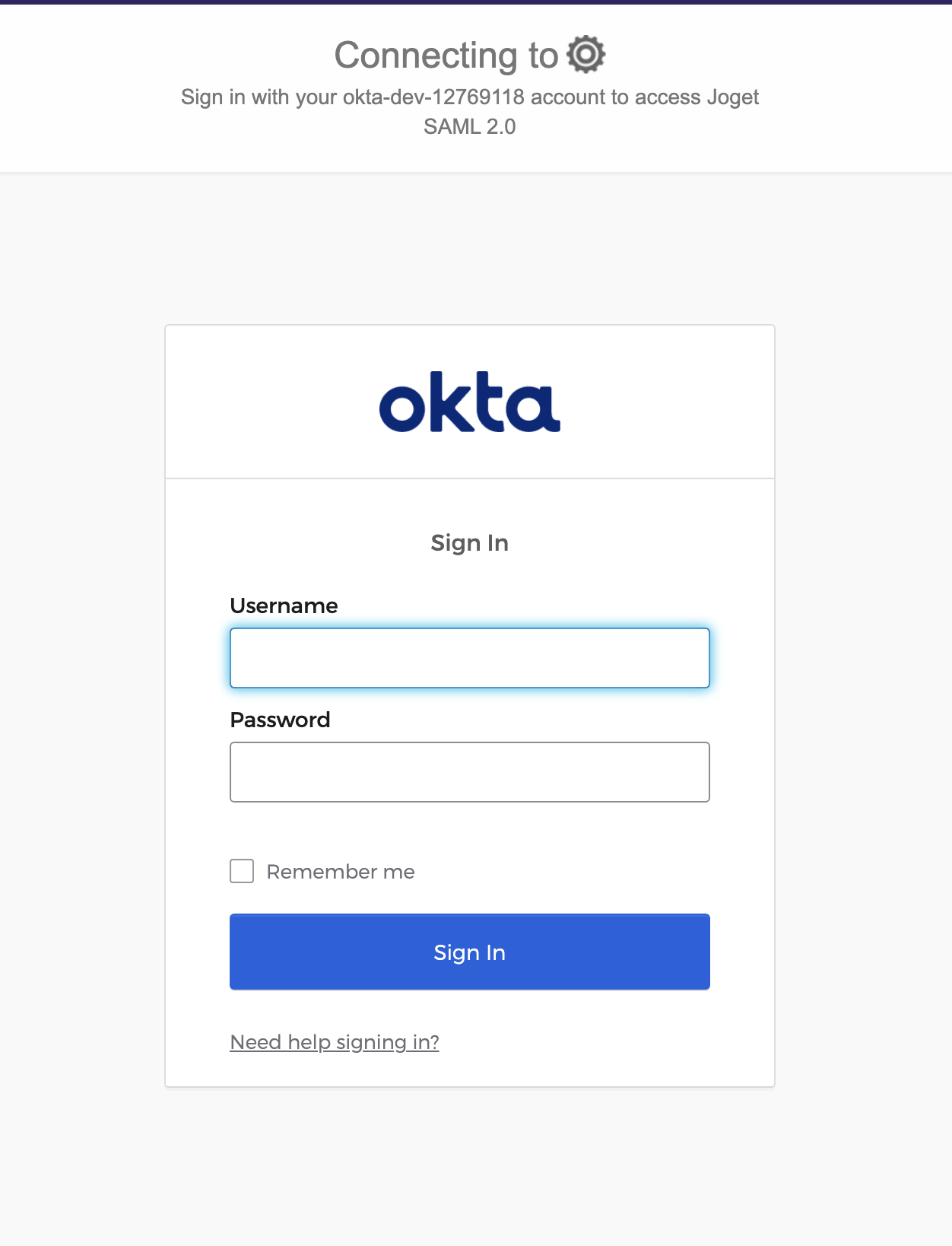Screen dimensions: 952x1246
Task: Focus the Username input field
Action: point(469,658)
